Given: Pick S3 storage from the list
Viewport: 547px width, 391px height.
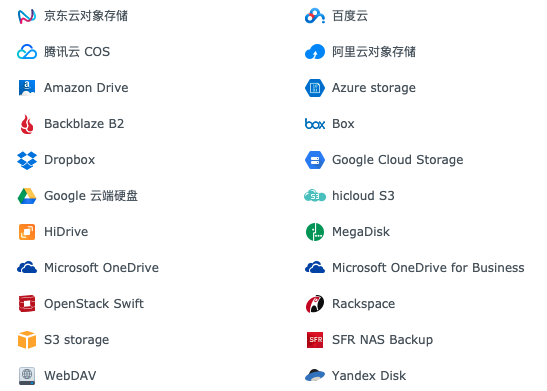Looking at the screenshot, I should coord(63,340).
